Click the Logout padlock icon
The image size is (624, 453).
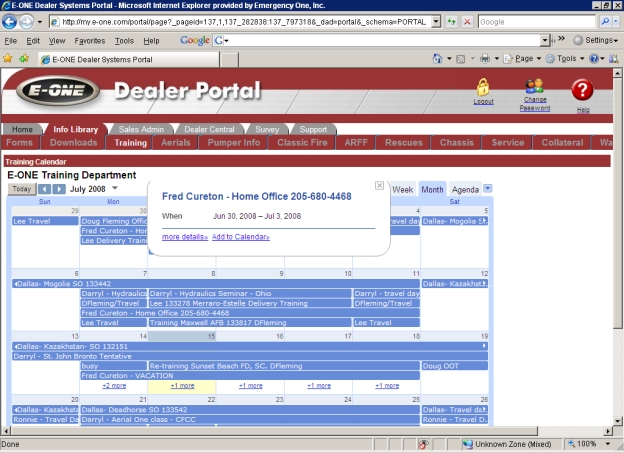click(483, 87)
